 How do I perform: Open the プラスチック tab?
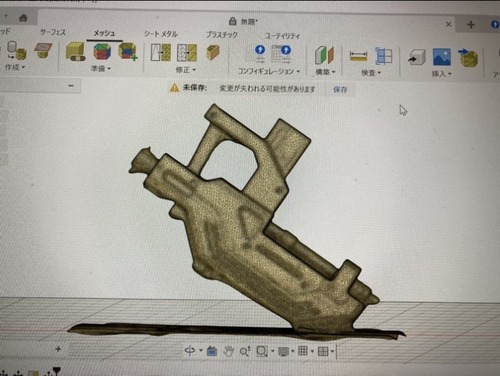click(x=222, y=34)
